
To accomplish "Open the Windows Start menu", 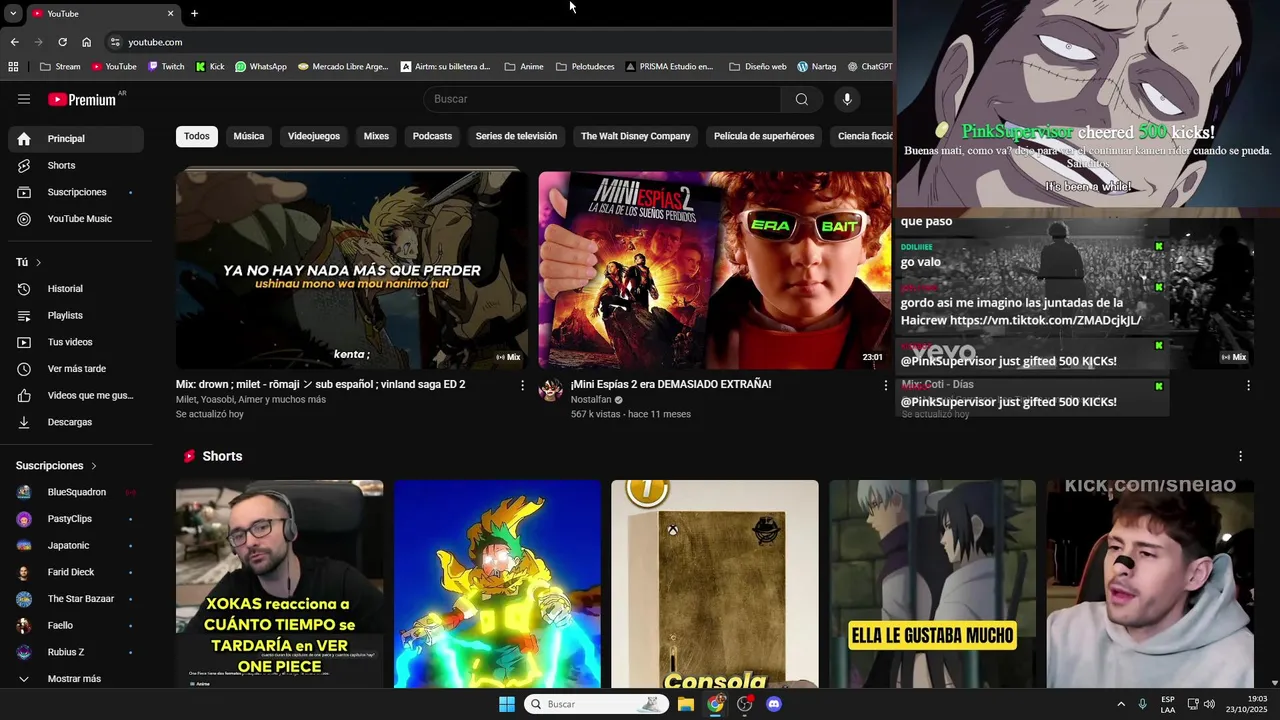I will point(507,704).
